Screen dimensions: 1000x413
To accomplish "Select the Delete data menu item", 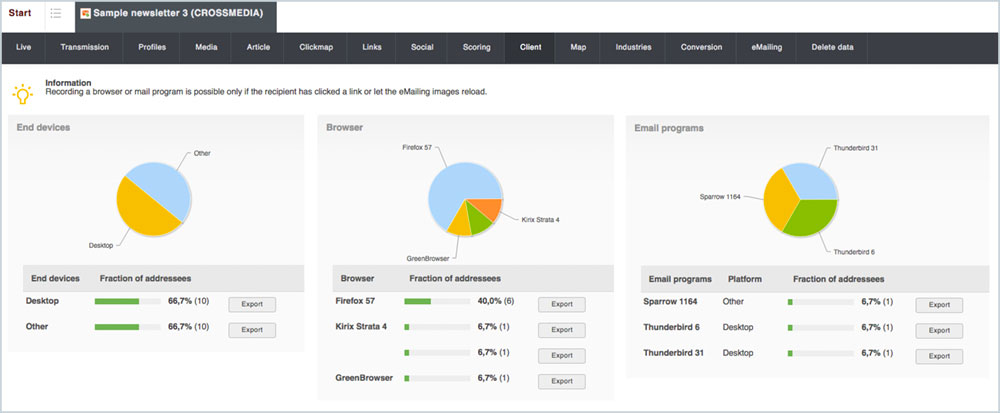I will pyautogui.click(x=832, y=47).
